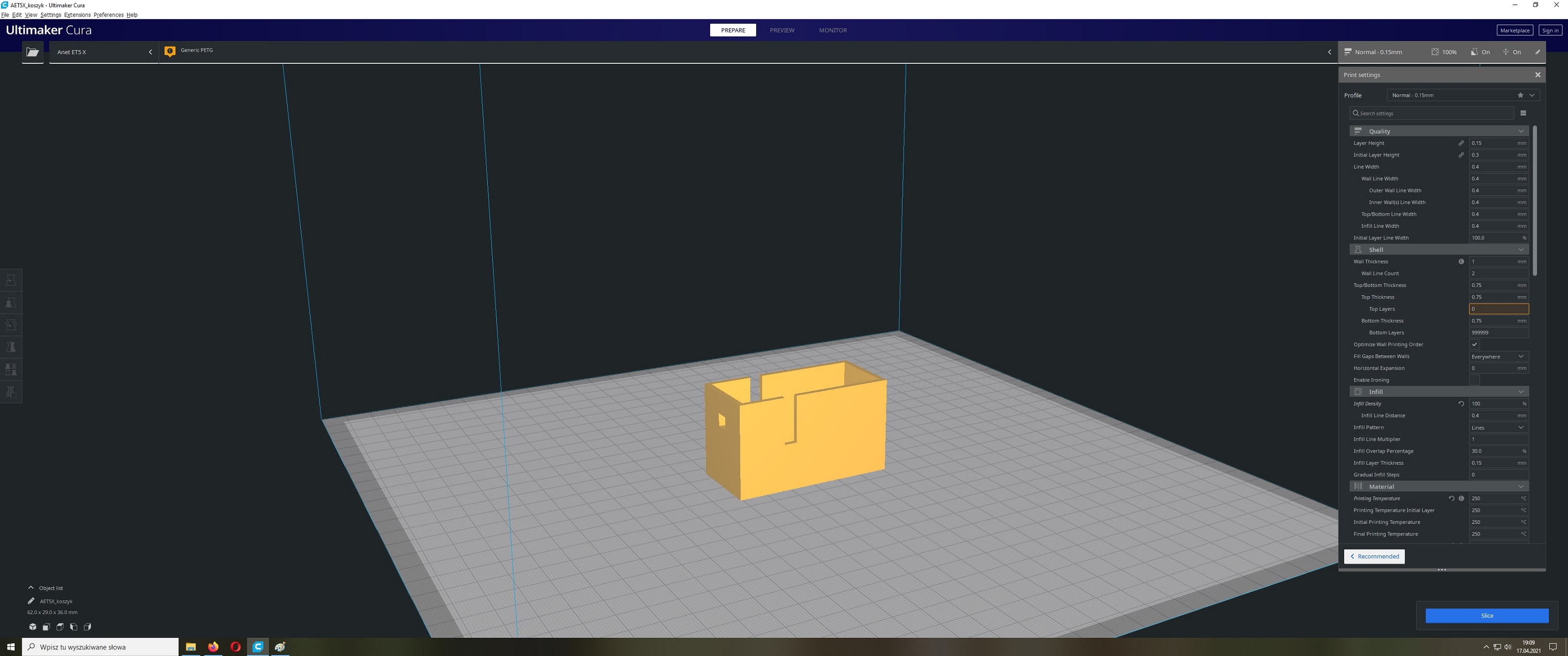Switch to front view cube icon

(x=46, y=627)
